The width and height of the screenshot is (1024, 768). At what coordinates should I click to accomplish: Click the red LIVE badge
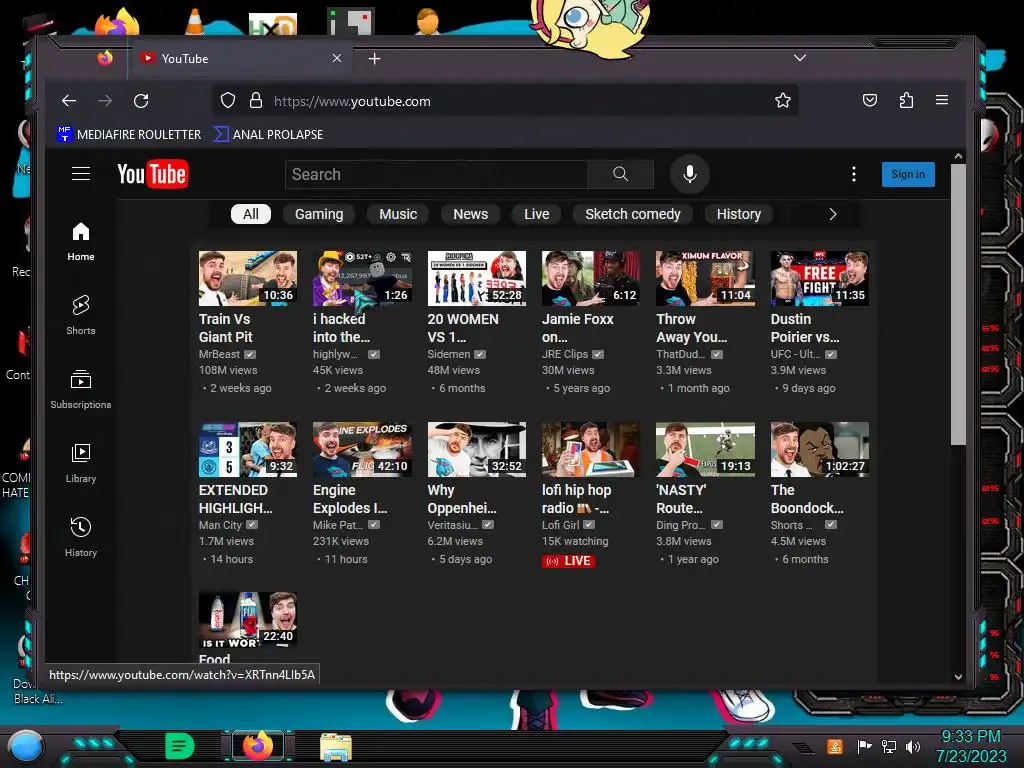click(x=568, y=561)
